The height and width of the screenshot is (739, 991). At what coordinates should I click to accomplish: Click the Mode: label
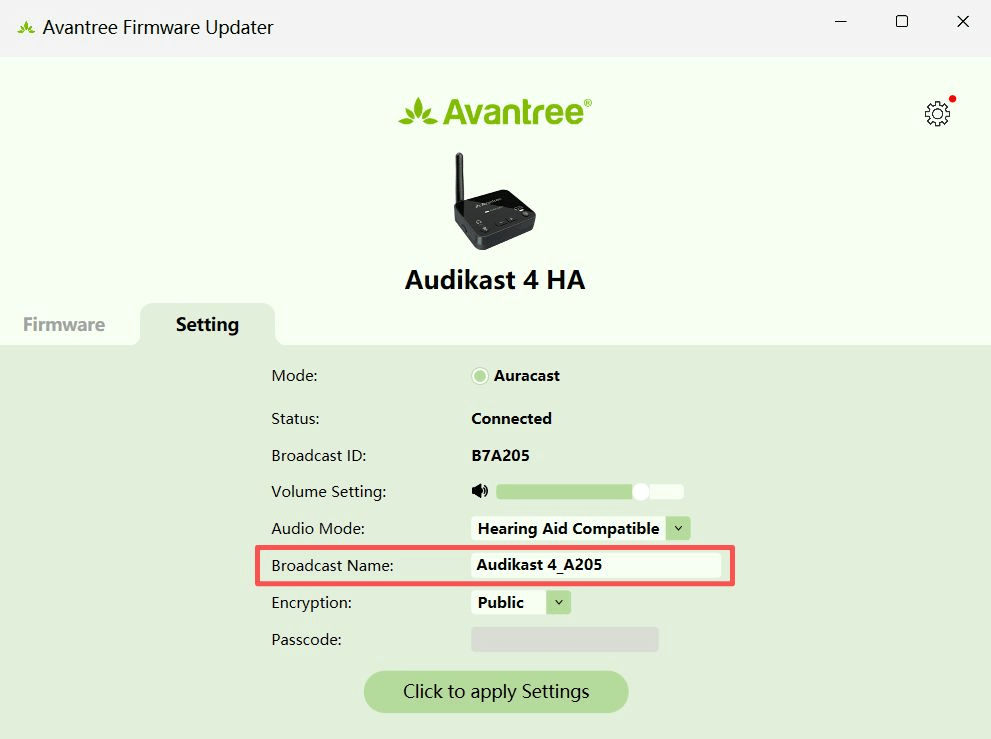coord(295,376)
